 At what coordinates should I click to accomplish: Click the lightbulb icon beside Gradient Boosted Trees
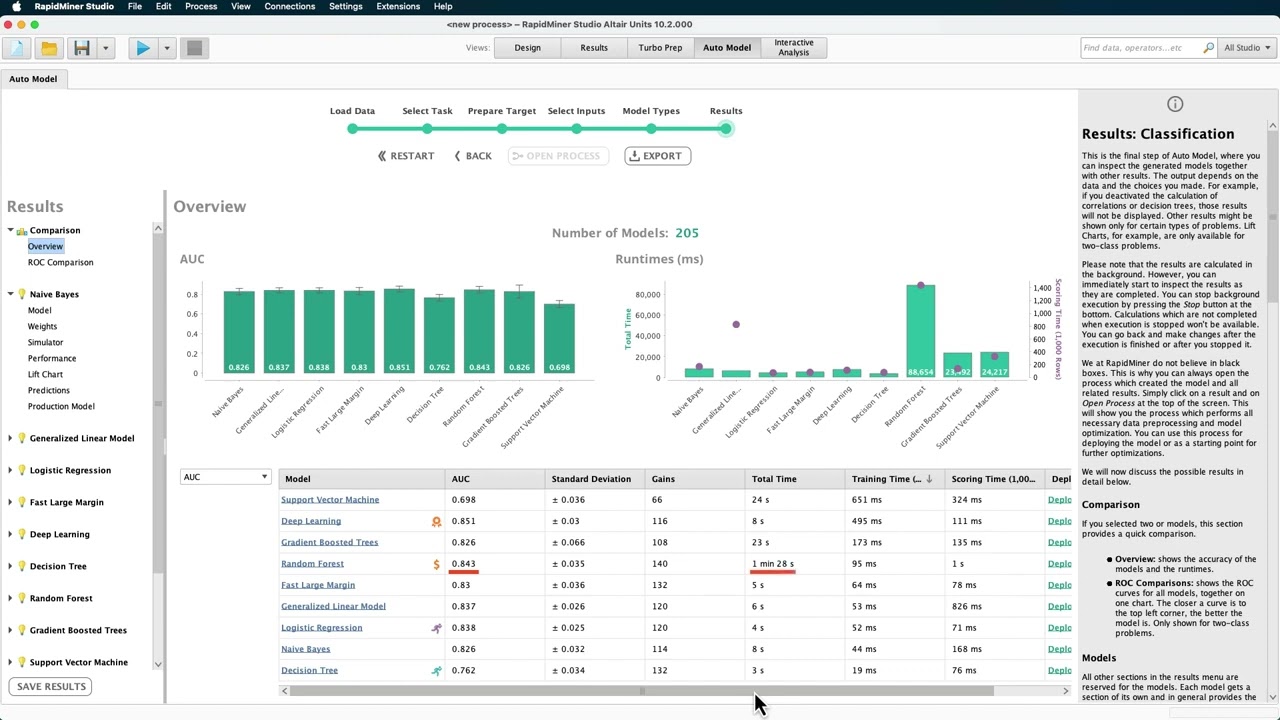22,631
